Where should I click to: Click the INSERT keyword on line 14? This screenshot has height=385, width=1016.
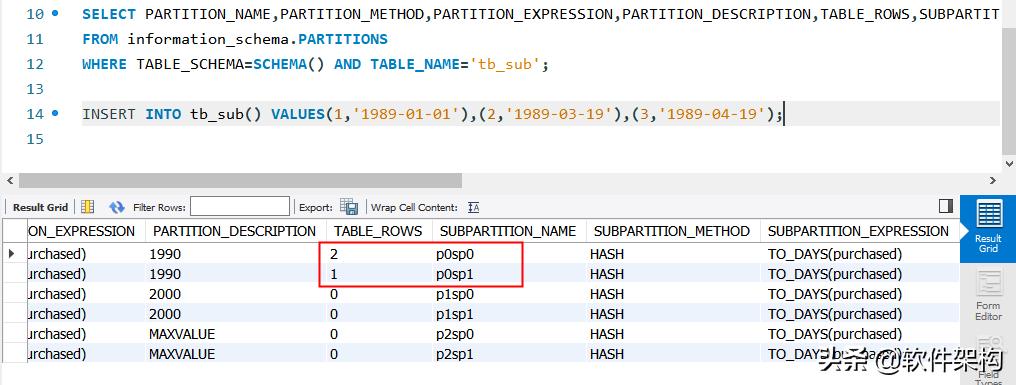point(109,114)
